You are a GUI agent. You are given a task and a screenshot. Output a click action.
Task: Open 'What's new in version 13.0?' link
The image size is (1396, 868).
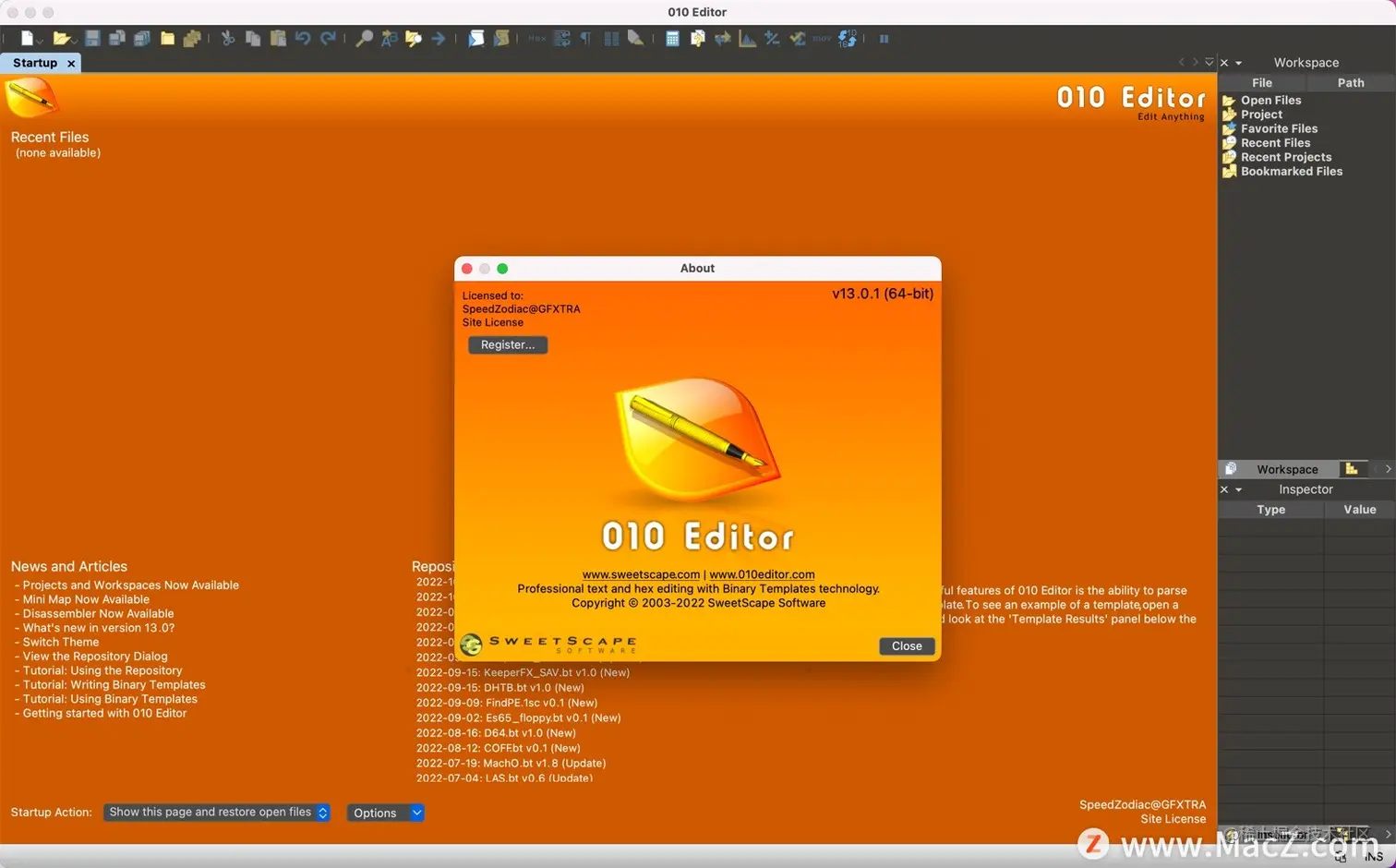[x=98, y=628]
